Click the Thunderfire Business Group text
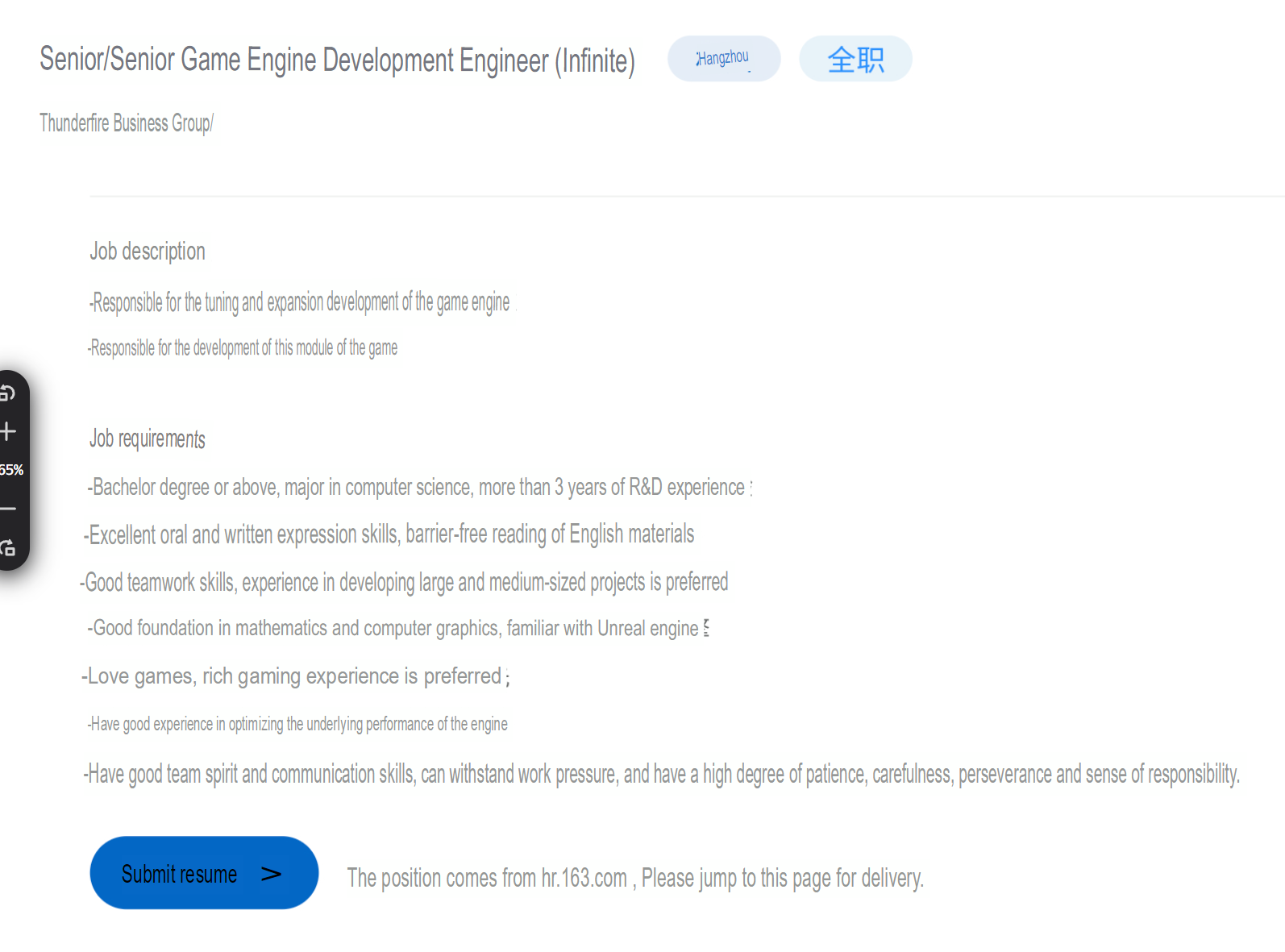 point(127,123)
